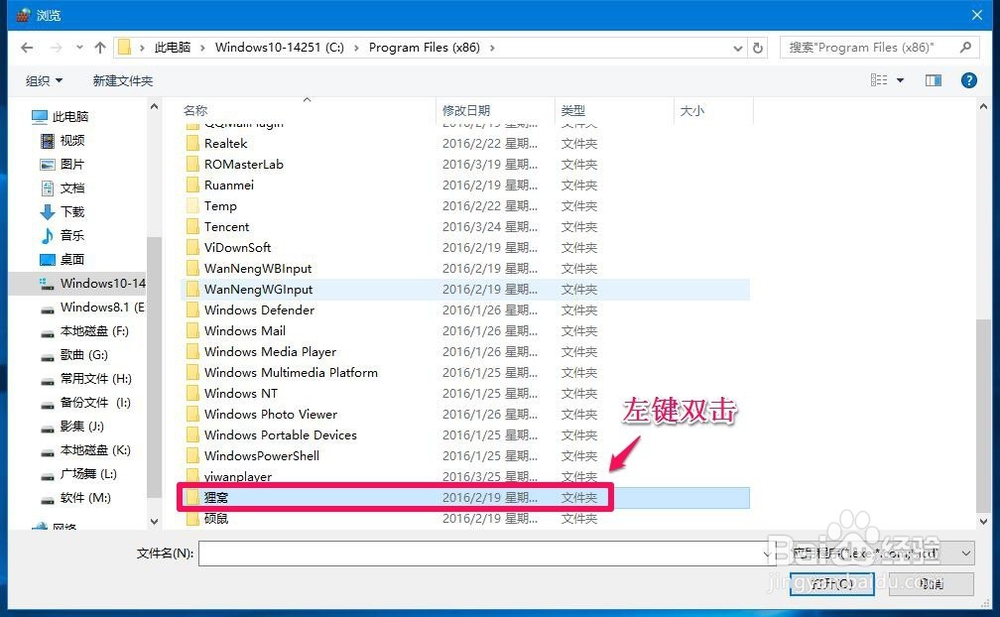Sort by the 修改日期 column header
1000x617 pixels.
coord(465,111)
